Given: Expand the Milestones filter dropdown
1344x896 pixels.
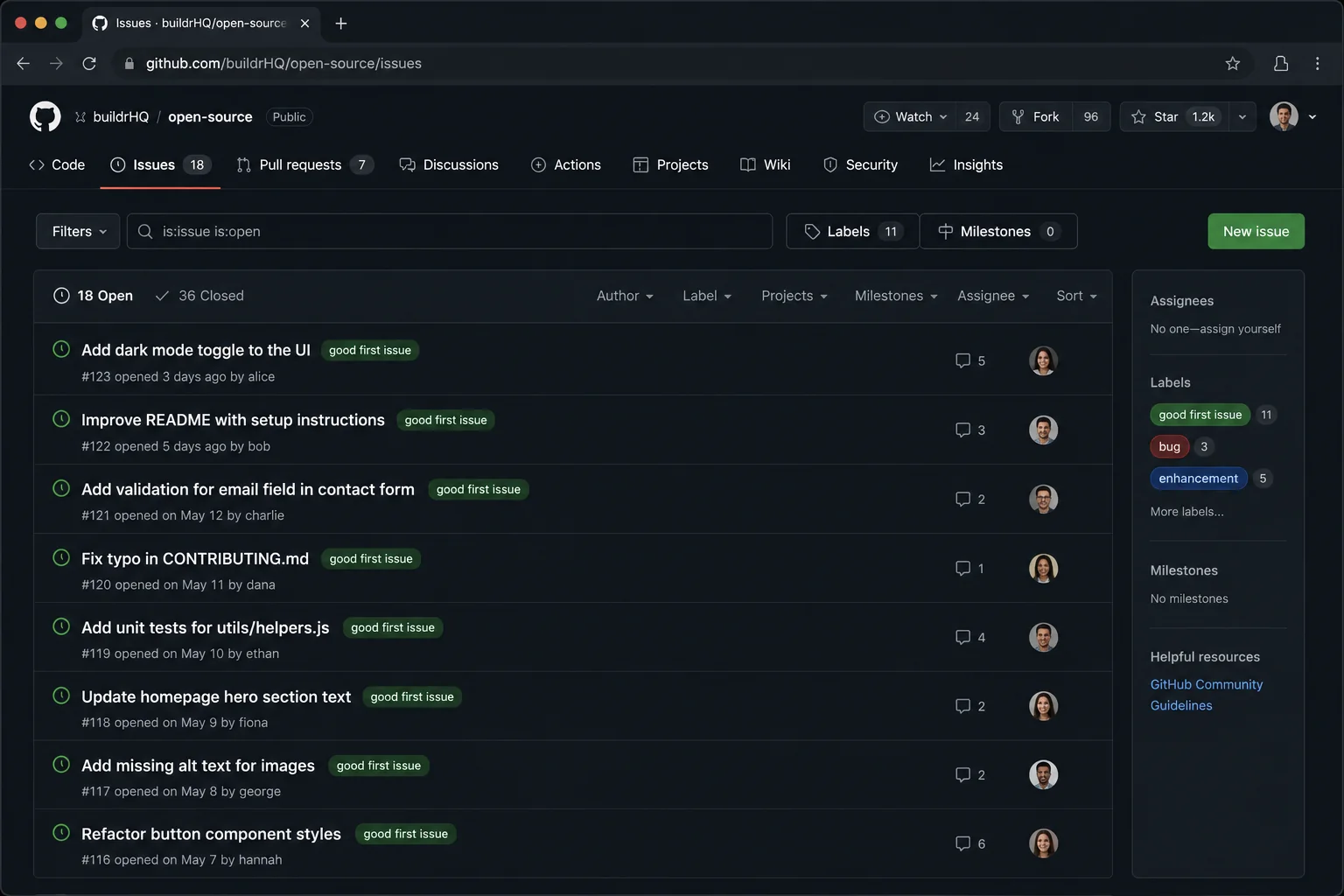Looking at the screenshot, I should [x=896, y=296].
